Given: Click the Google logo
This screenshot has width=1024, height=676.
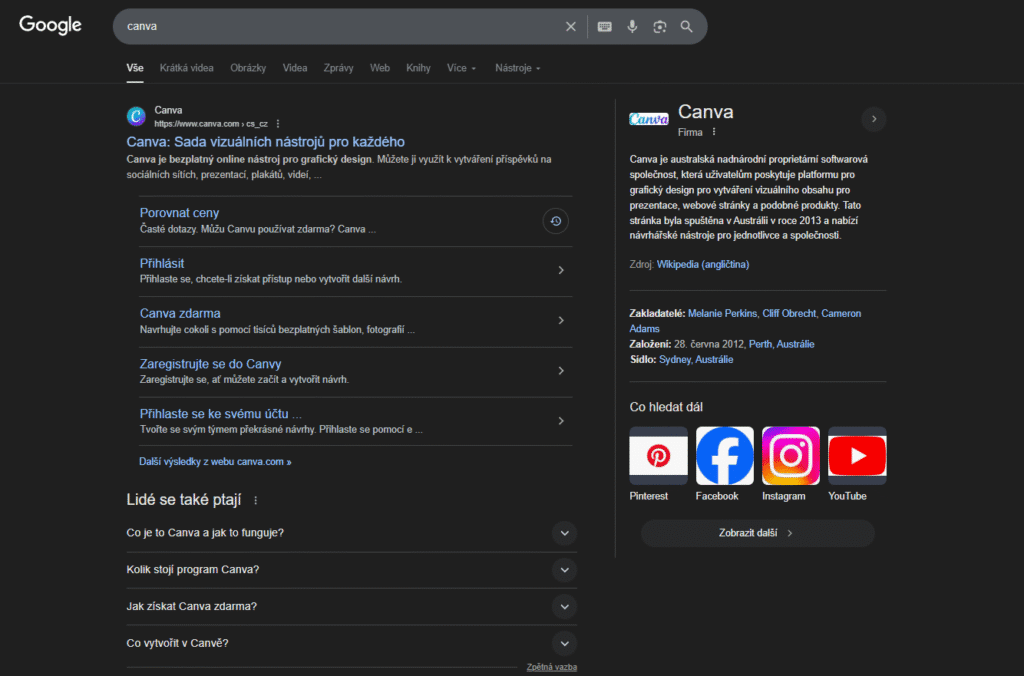Looking at the screenshot, I should click(x=50, y=26).
